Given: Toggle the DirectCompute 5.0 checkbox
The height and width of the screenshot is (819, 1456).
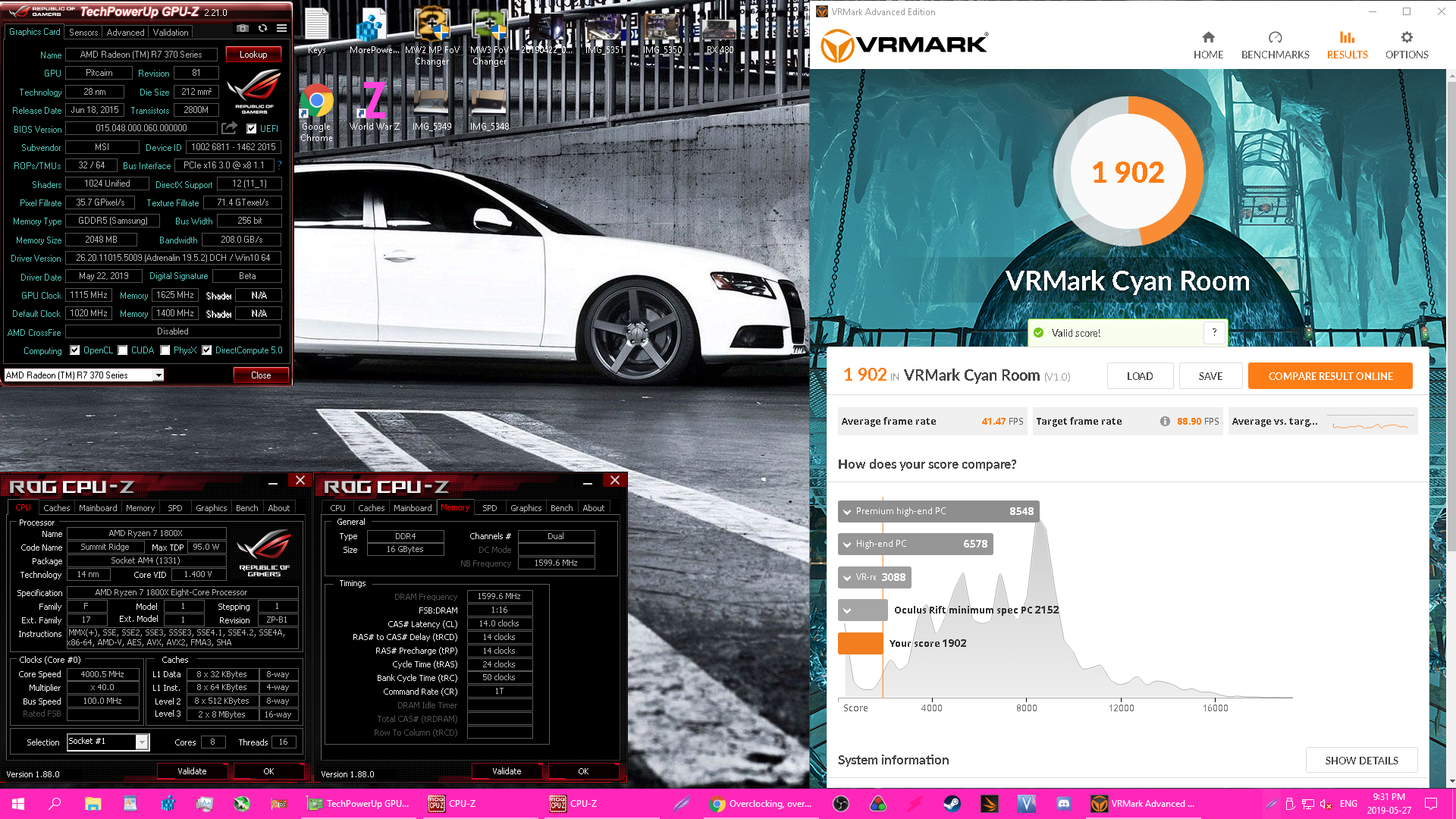Looking at the screenshot, I should (206, 350).
